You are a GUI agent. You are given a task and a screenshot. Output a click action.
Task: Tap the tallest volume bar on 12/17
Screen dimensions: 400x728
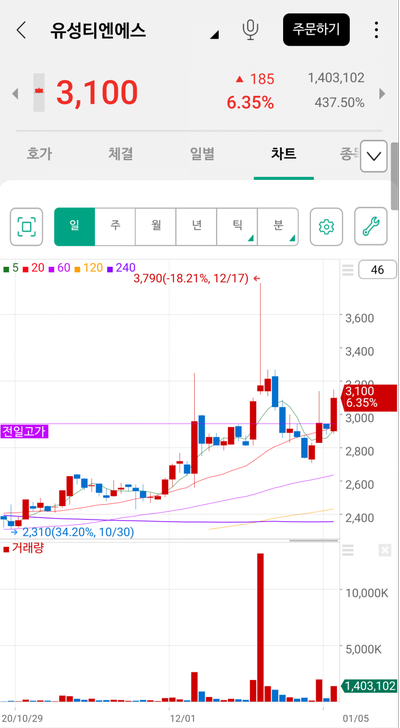[260, 627]
